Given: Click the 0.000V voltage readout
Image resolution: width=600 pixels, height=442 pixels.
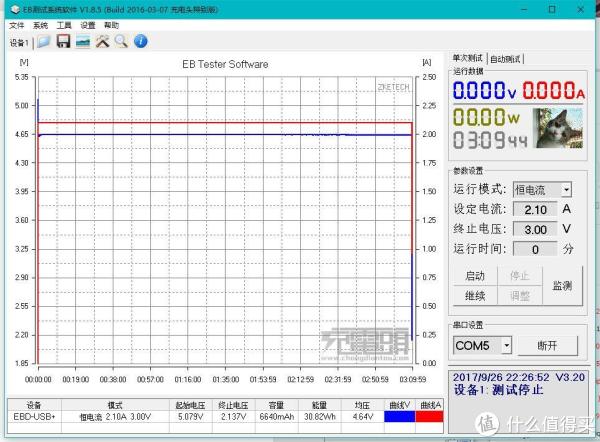Looking at the screenshot, I should coord(484,91).
